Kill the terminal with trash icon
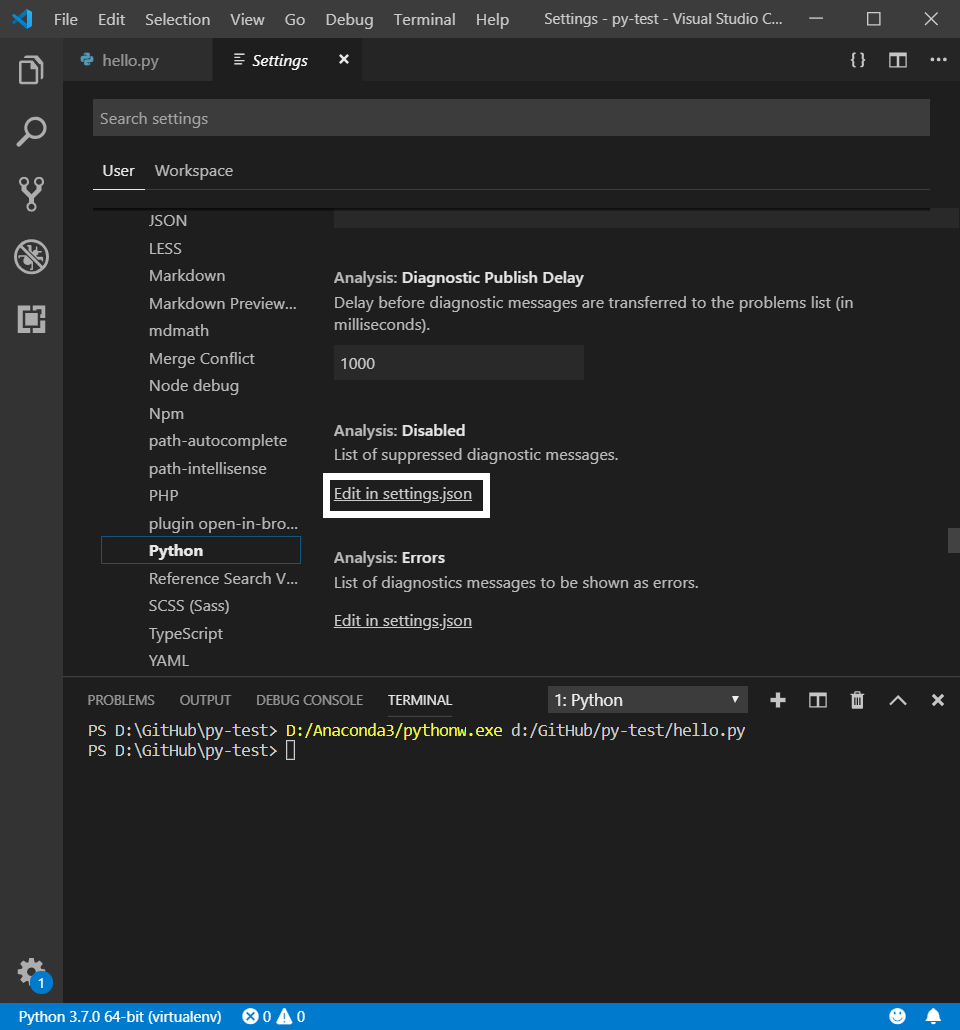 857,700
